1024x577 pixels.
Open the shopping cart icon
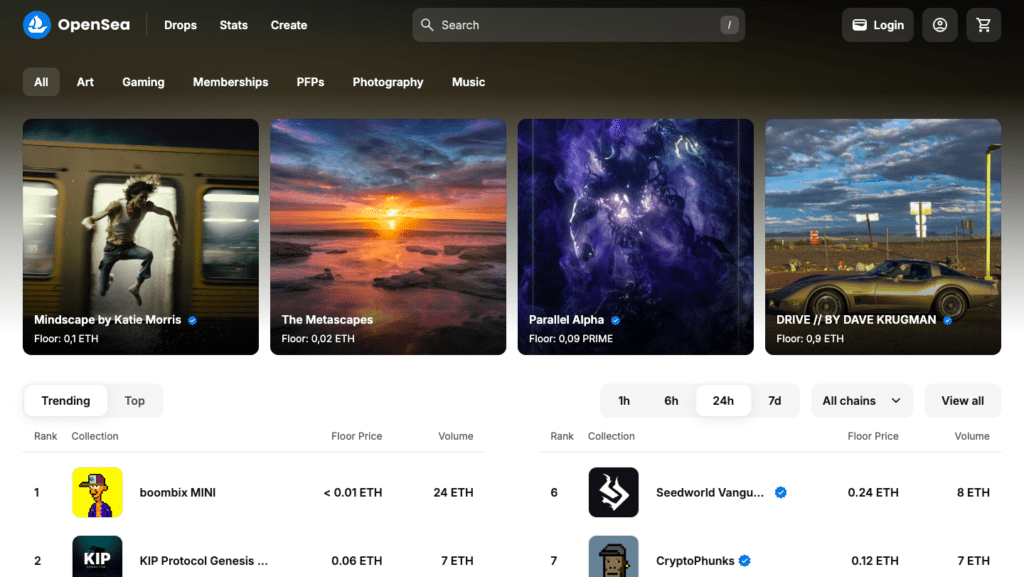(x=983, y=25)
